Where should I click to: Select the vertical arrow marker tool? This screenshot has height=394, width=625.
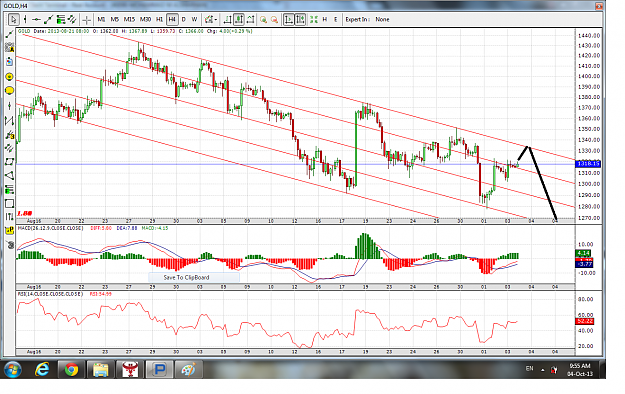point(9,106)
